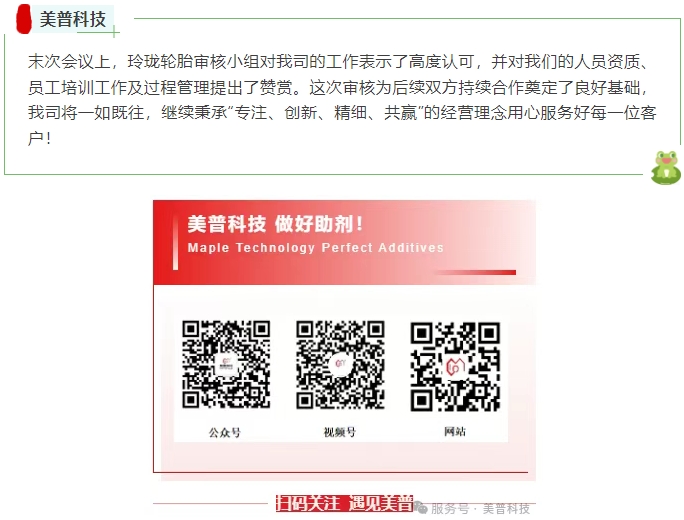The height and width of the screenshot is (520, 684).
Task: Click the 公众号 label under the QR code
Action: pos(225,432)
